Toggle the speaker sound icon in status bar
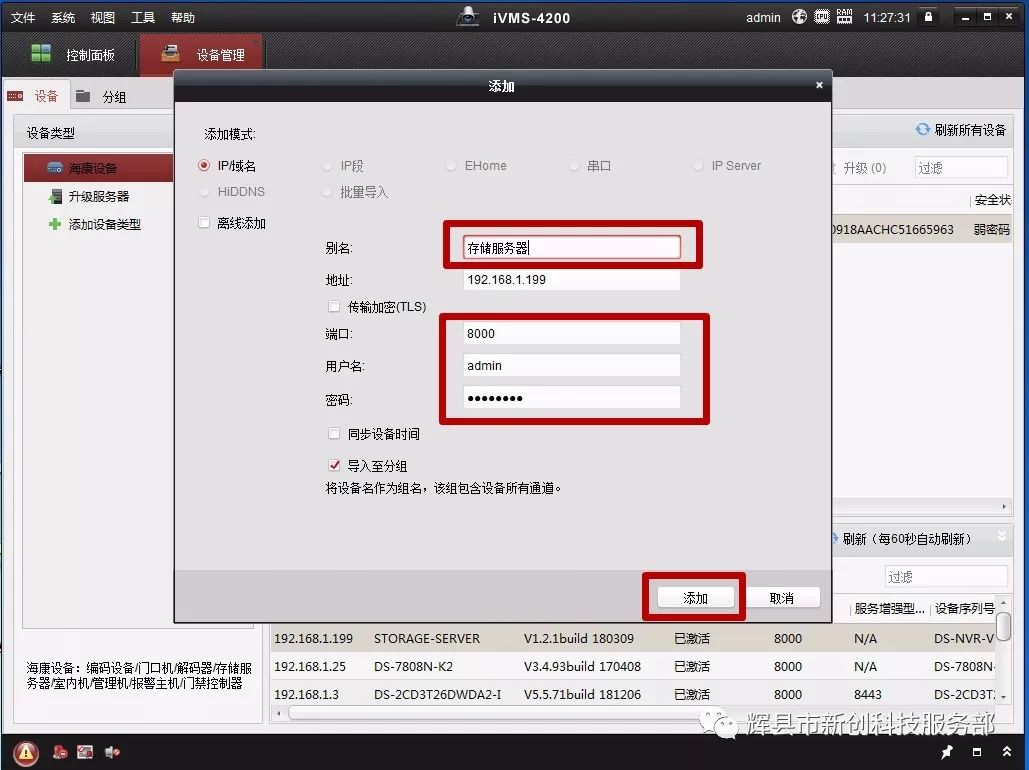 (x=112, y=752)
